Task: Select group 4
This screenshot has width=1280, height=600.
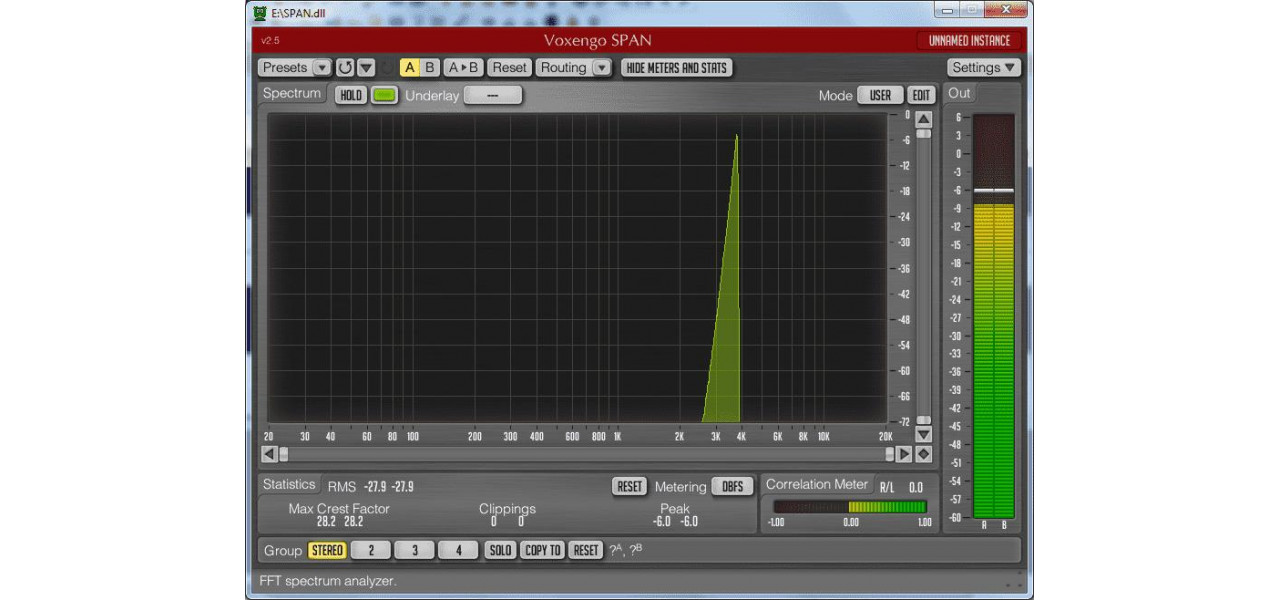Action: [x=458, y=550]
